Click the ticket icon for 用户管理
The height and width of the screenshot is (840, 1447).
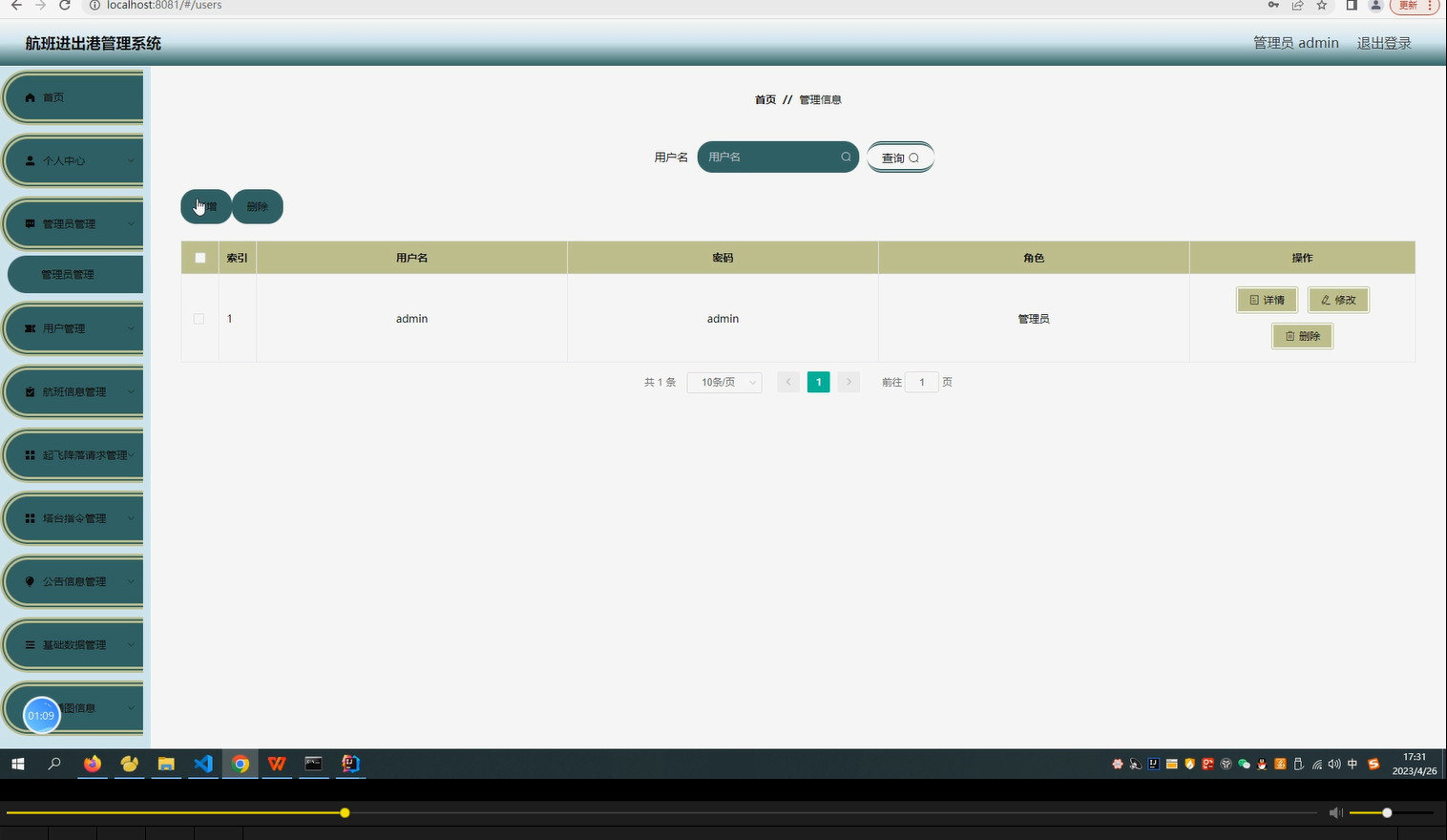[30, 328]
